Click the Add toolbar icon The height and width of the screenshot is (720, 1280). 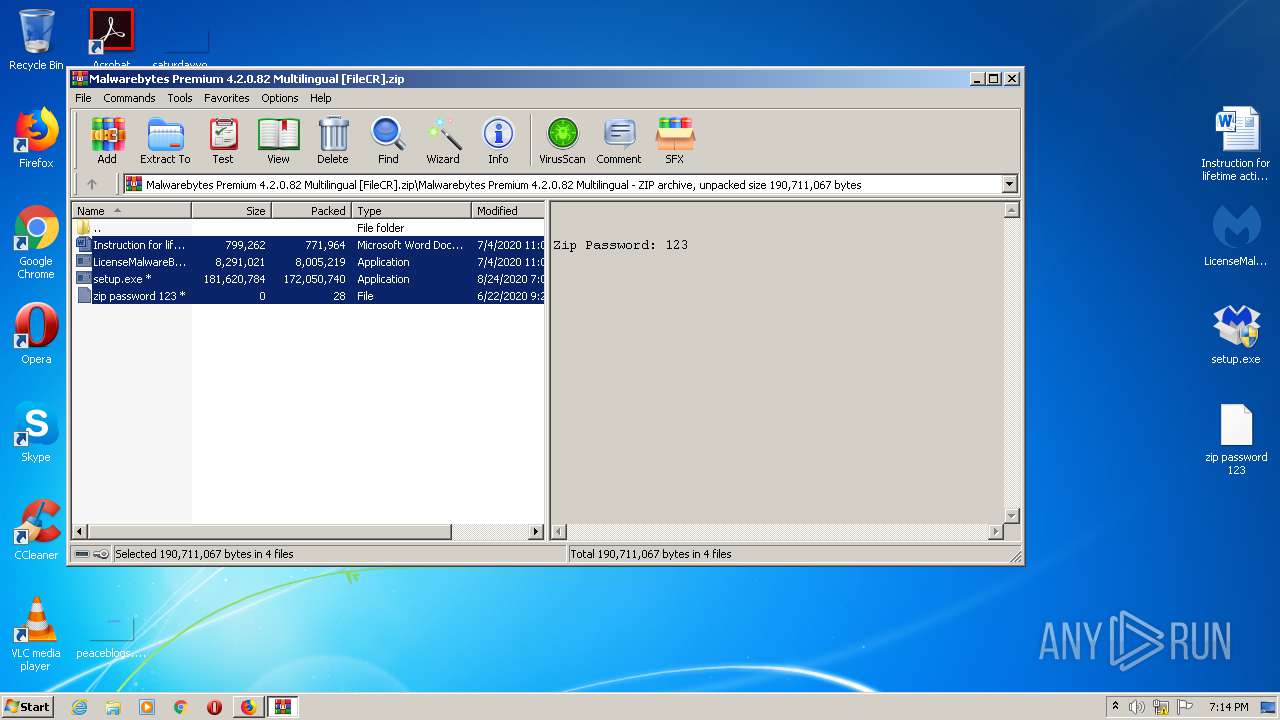(107, 140)
